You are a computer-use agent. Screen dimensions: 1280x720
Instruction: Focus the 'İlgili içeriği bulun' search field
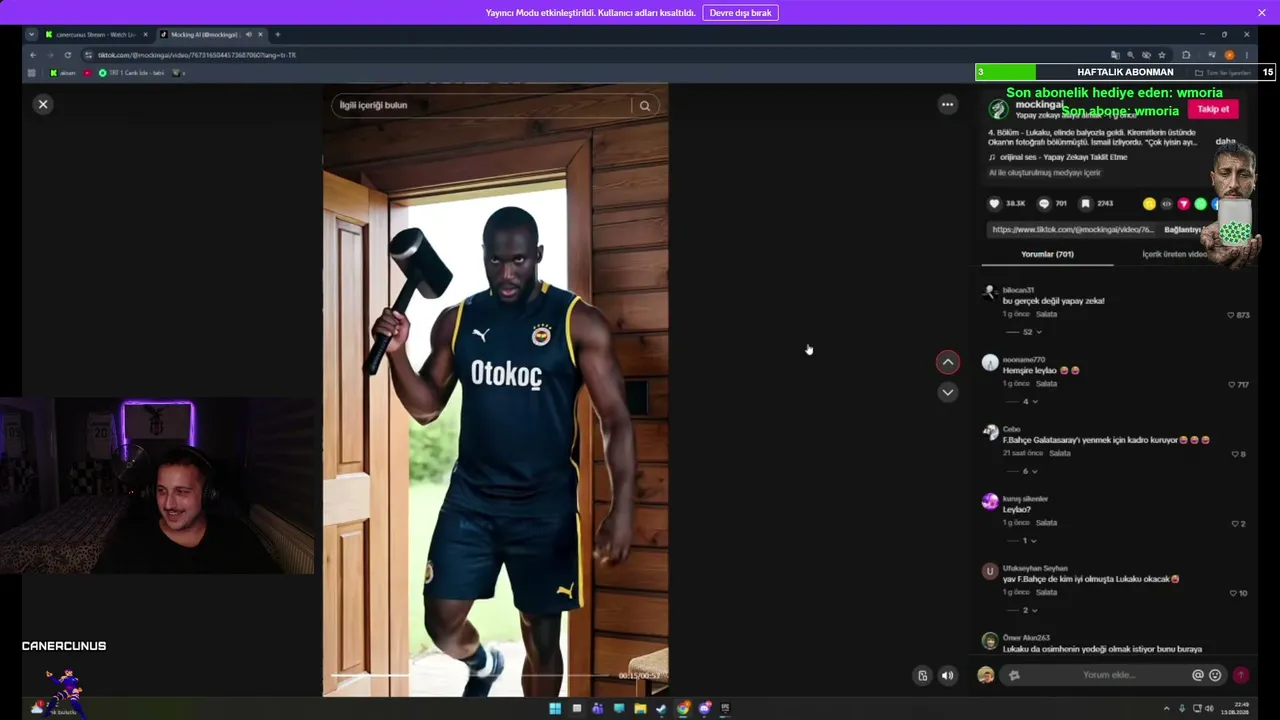483,105
